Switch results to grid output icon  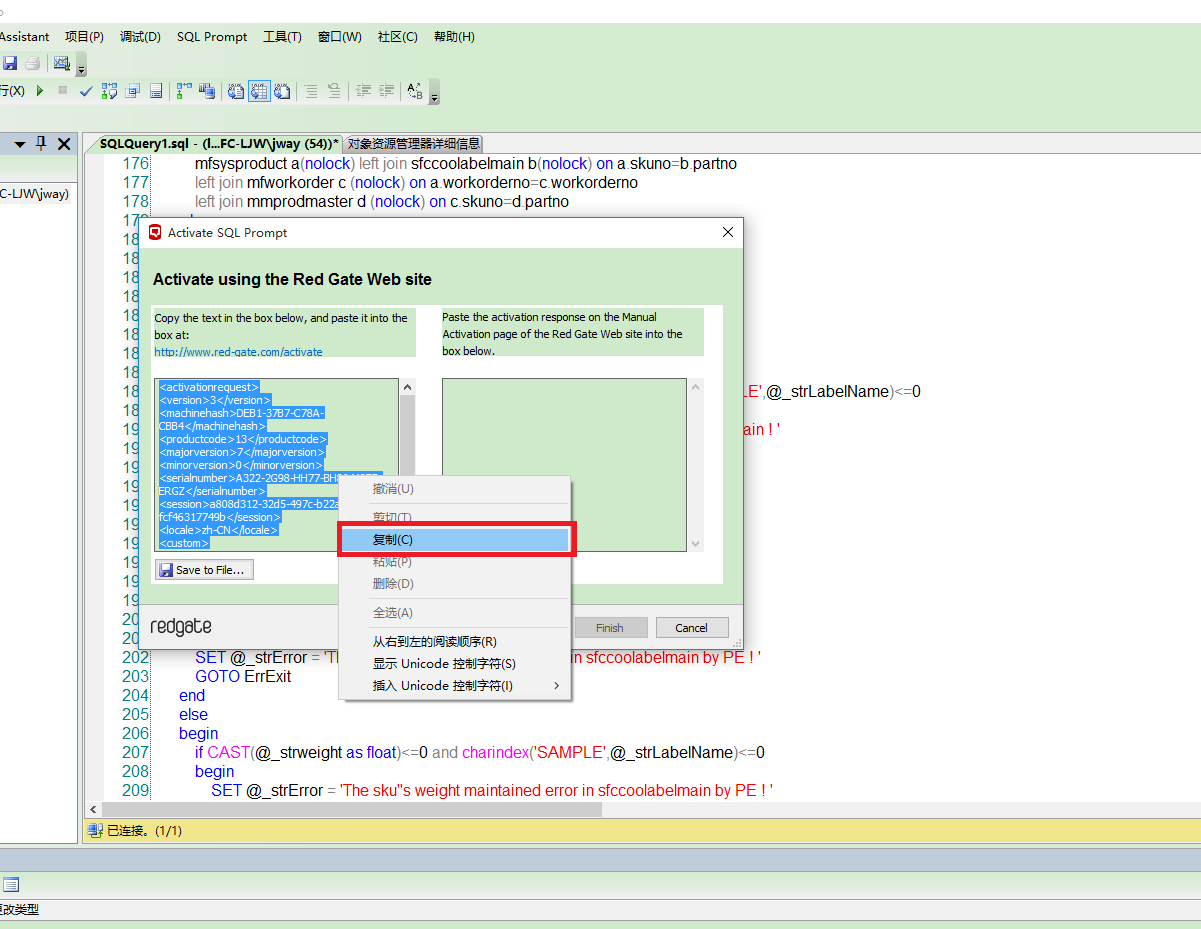(x=259, y=90)
